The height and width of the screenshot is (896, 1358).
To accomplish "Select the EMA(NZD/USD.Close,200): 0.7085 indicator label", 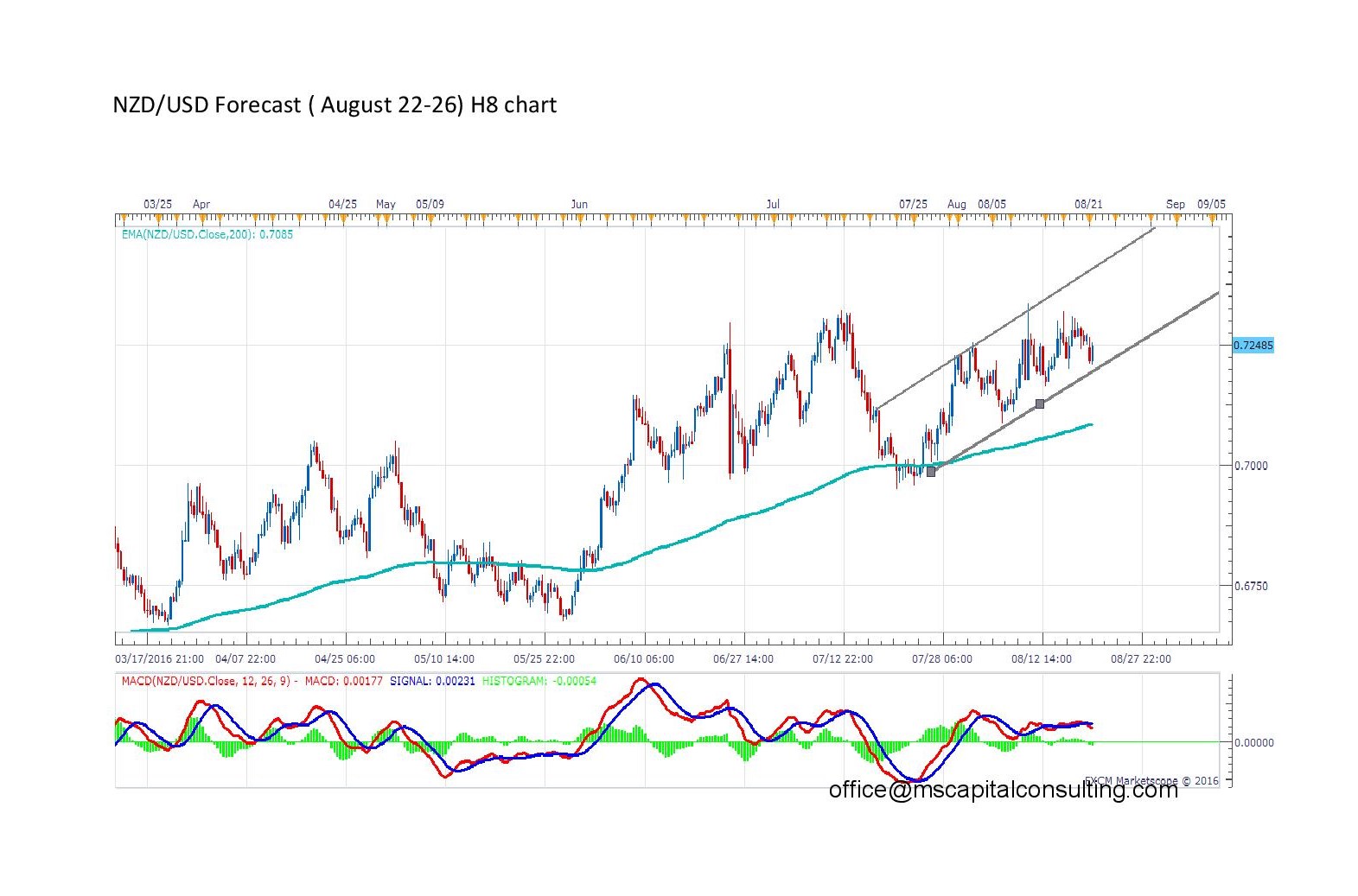I will (207, 234).
